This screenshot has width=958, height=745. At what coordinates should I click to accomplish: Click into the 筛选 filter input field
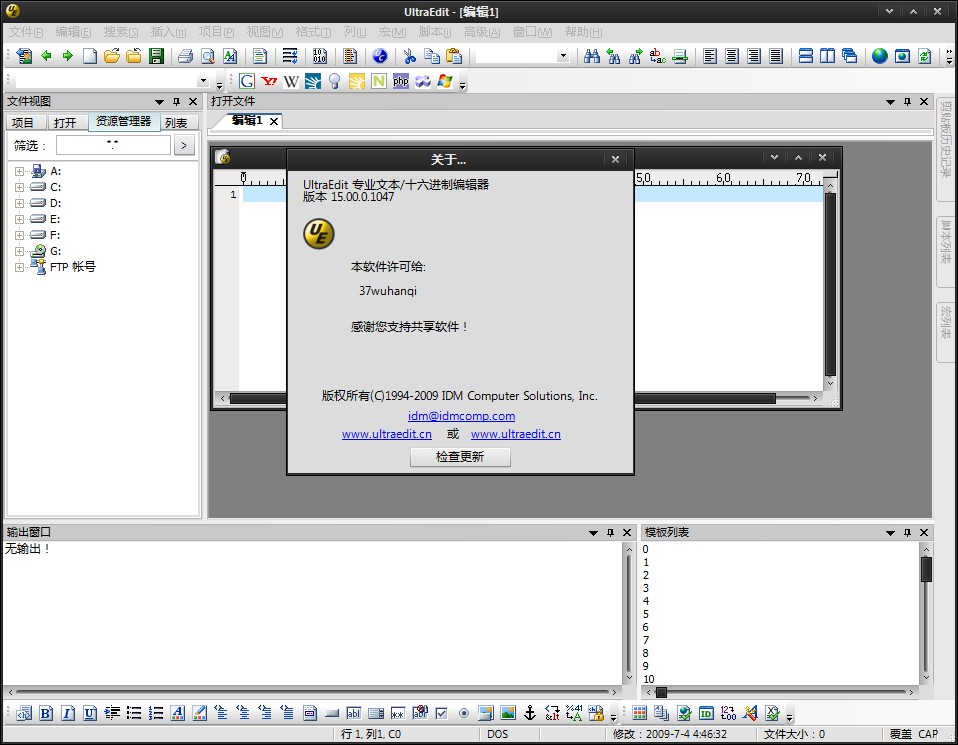pyautogui.click(x=113, y=145)
